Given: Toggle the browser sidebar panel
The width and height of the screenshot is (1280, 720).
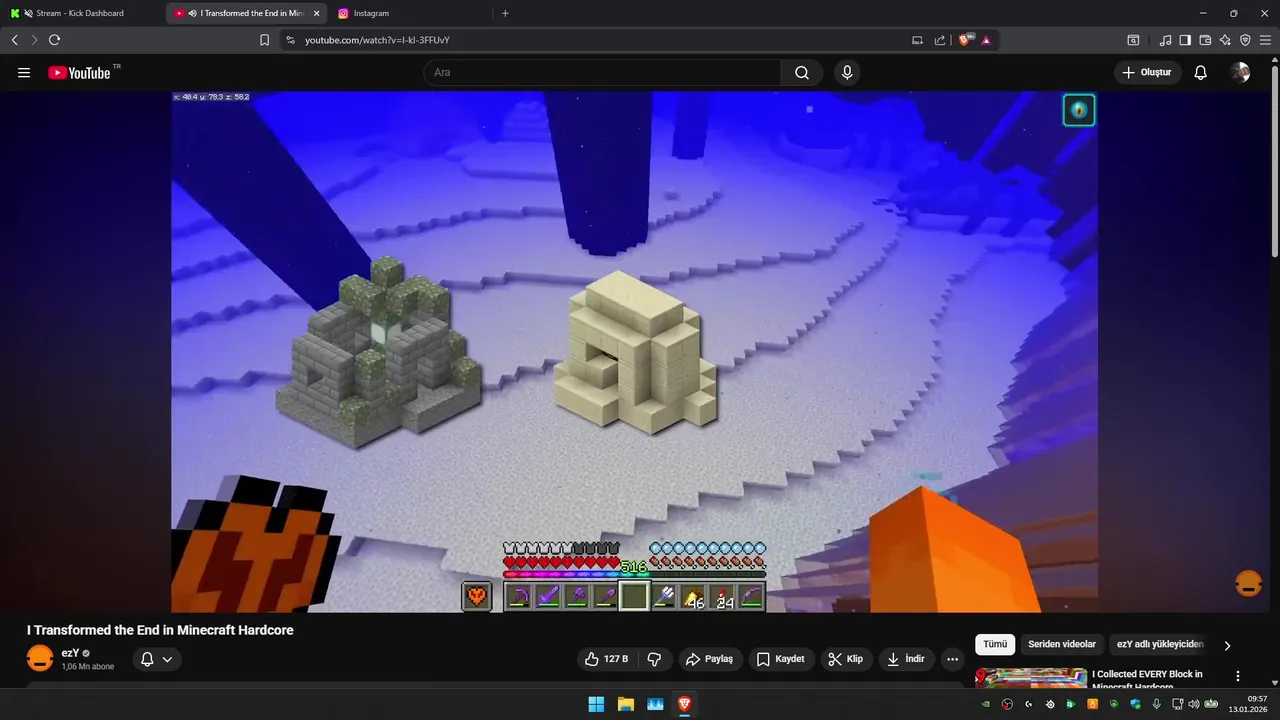Looking at the screenshot, I should coord(1185,40).
